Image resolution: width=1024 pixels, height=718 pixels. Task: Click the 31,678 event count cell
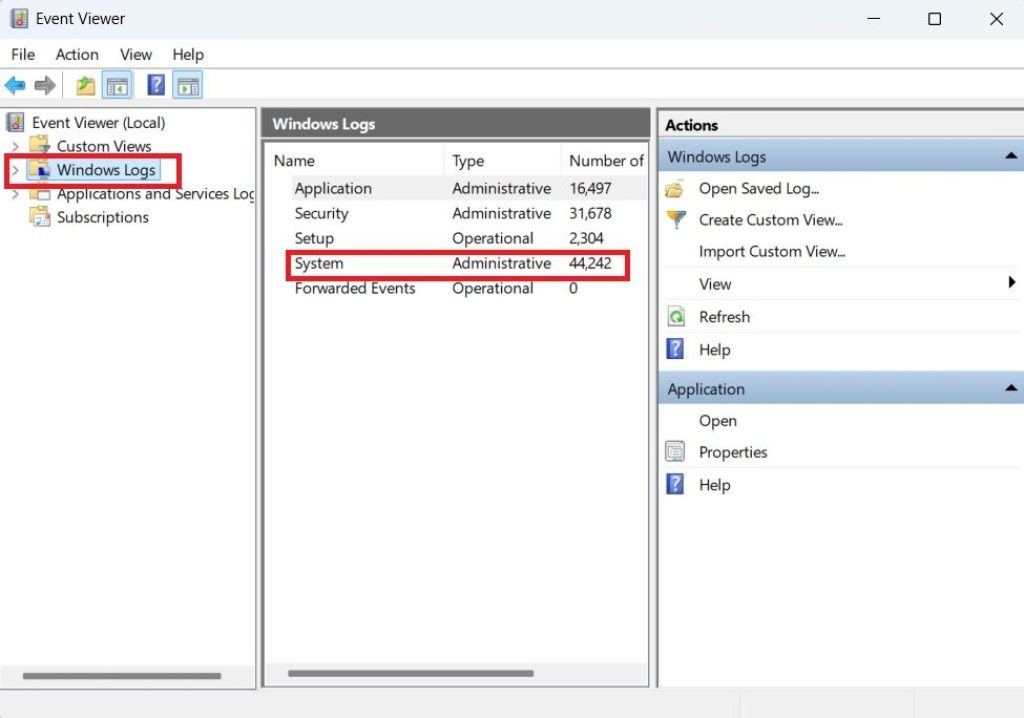point(590,213)
